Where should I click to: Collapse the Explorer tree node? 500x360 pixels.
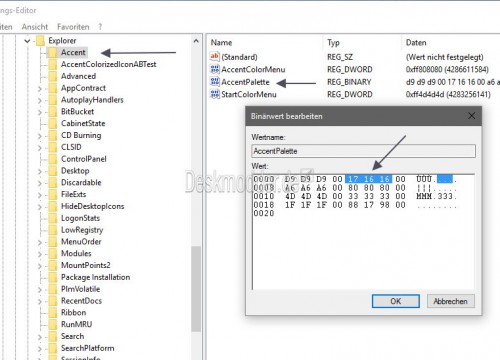click(x=27, y=41)
